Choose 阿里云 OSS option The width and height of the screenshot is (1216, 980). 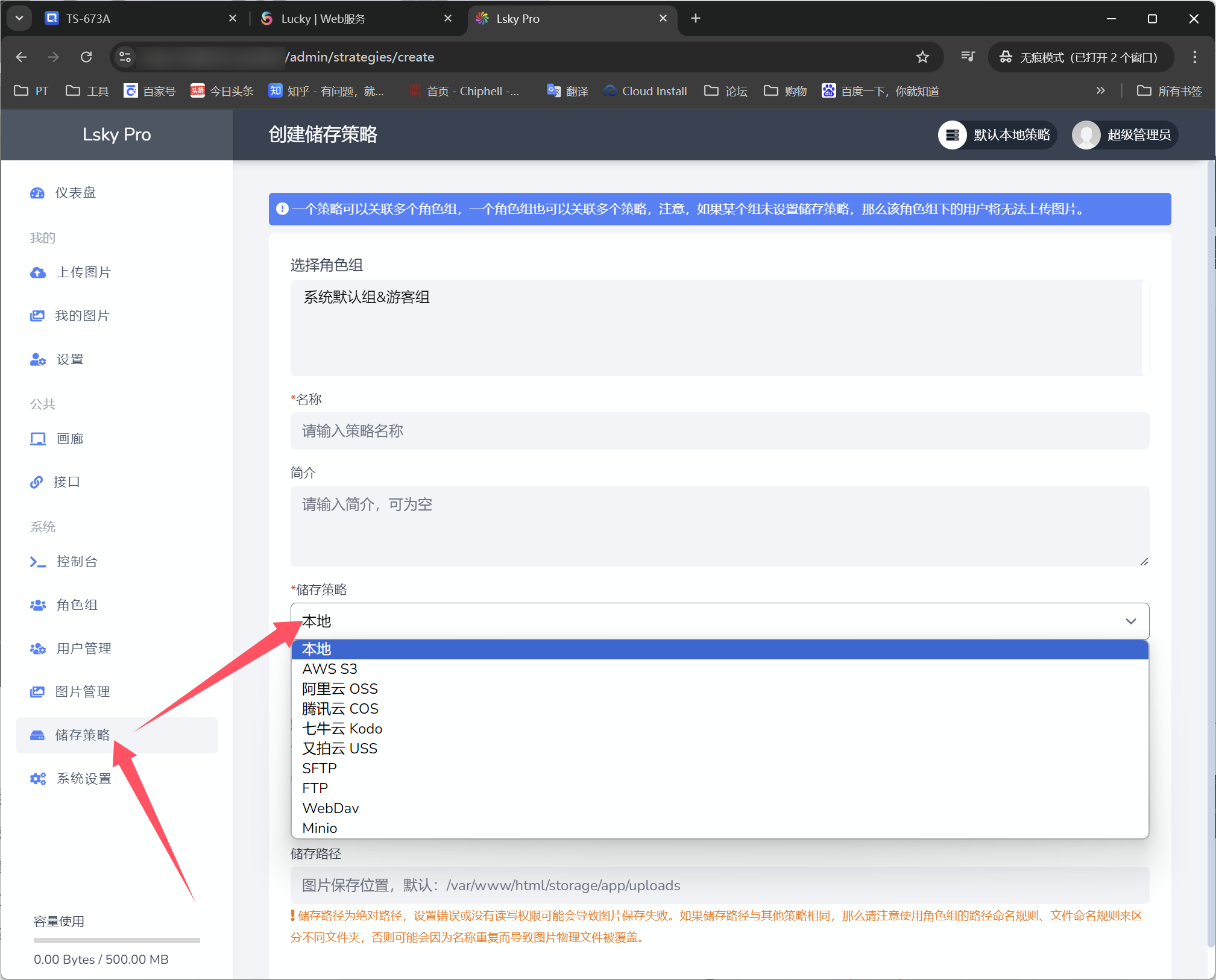pos(720,689)
